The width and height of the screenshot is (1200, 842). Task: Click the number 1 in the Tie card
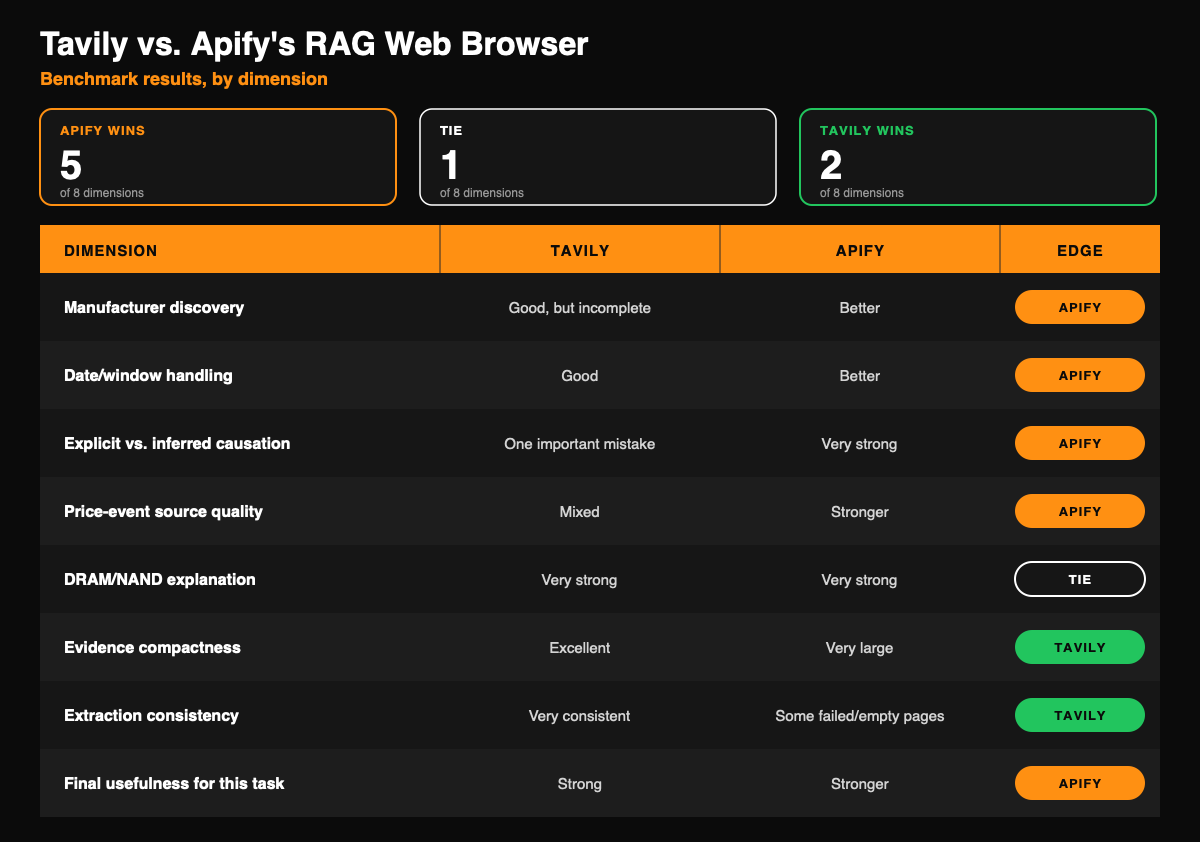[x=450, y=165]
